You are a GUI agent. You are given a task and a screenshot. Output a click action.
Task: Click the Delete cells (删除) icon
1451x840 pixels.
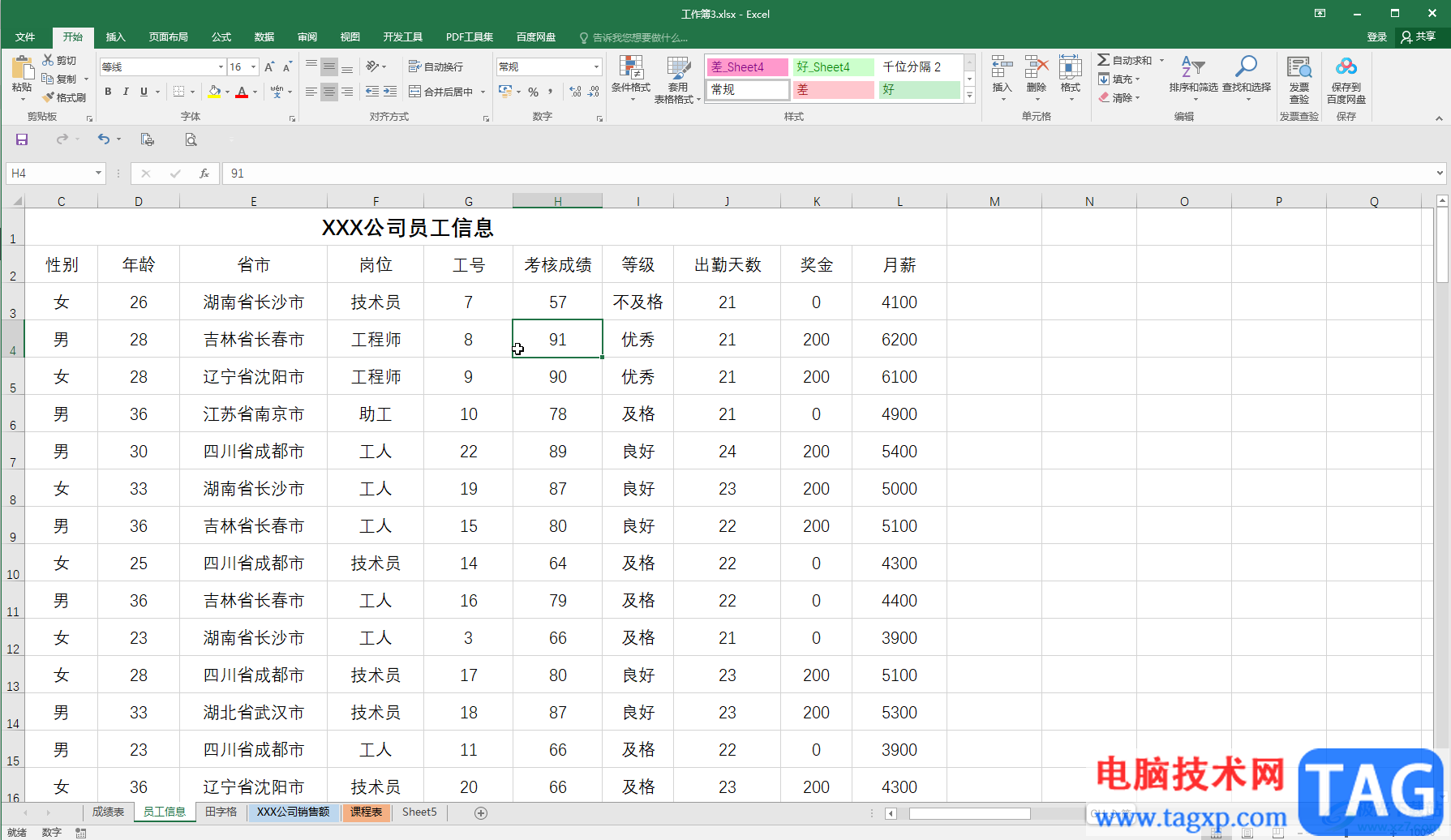click(x=1037, y=68)
